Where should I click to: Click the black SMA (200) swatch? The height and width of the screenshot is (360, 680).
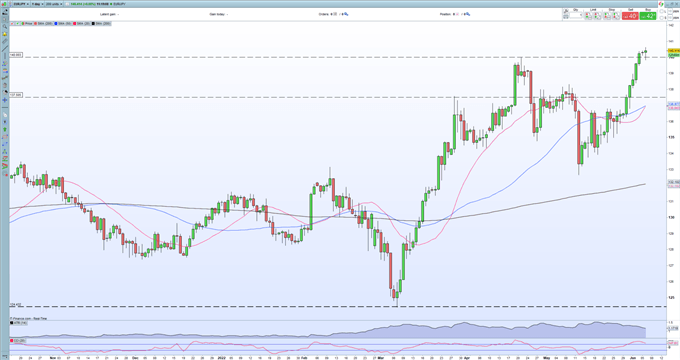pyautogui.click(x=93, y=23)
